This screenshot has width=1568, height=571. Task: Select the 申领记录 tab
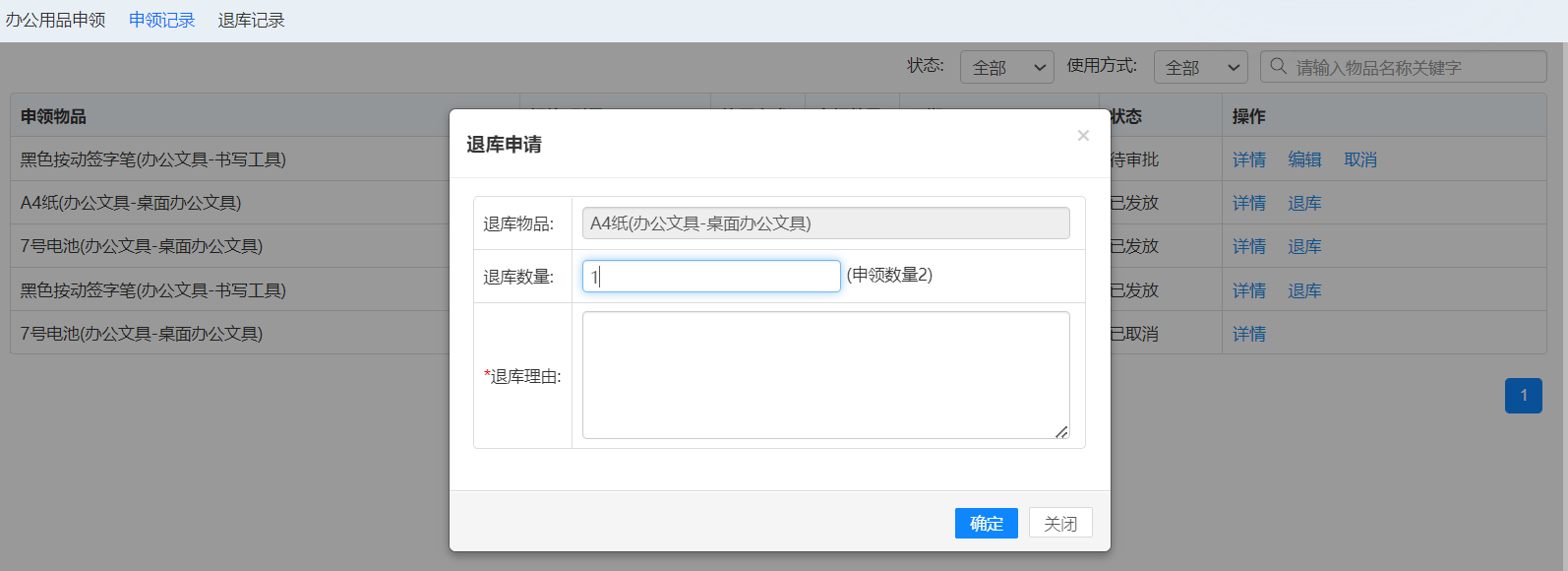[x=161, y=20]
